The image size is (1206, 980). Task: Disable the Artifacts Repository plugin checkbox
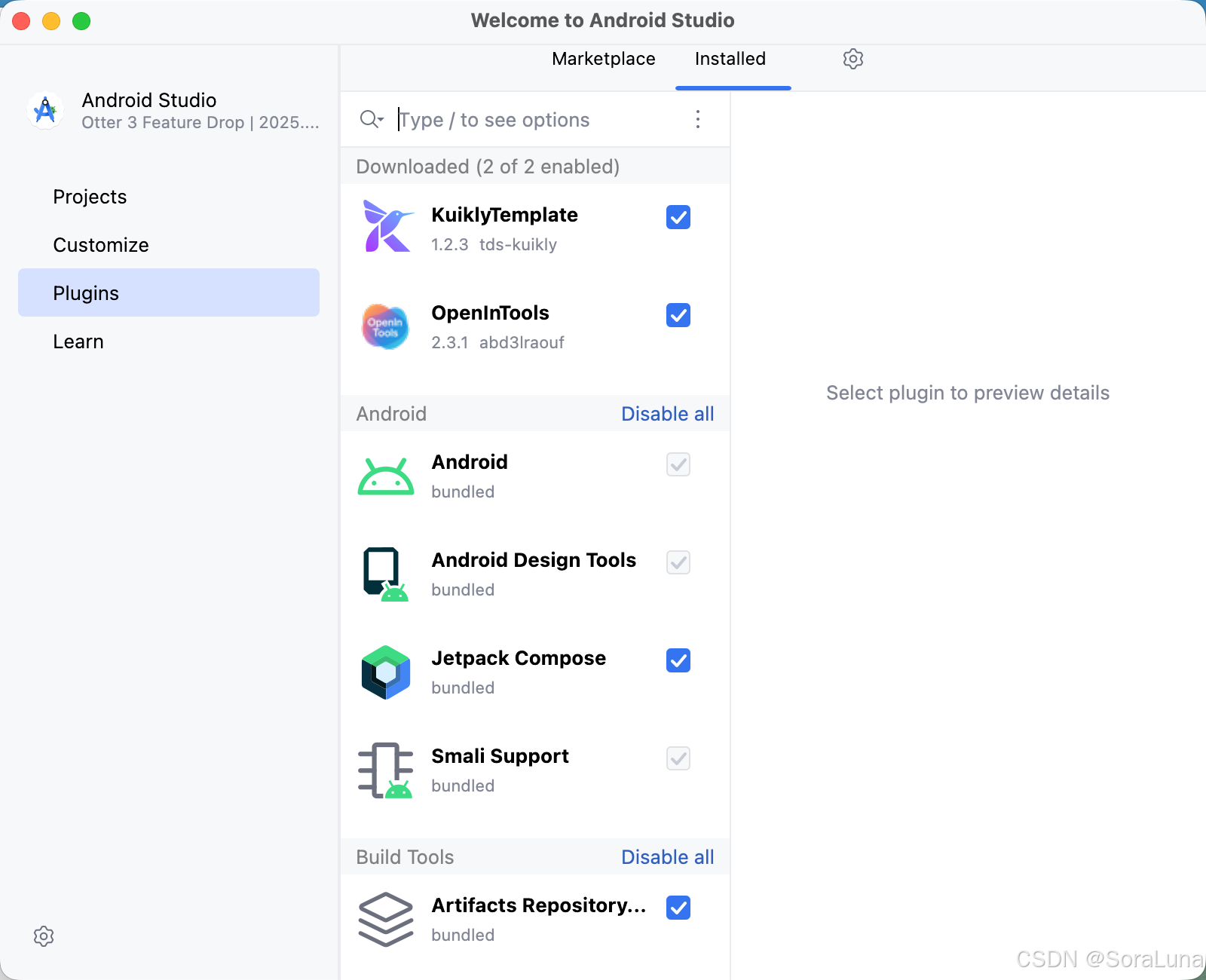(x=678, y=908)
